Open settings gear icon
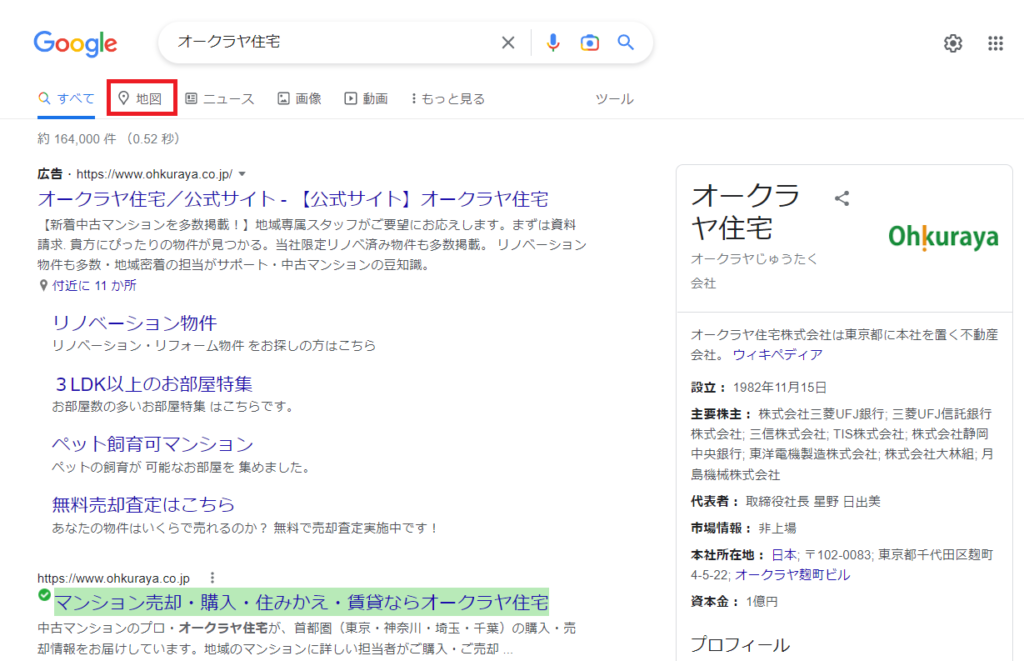Viewport: 1024px width, 661px height. pos(953,43)
